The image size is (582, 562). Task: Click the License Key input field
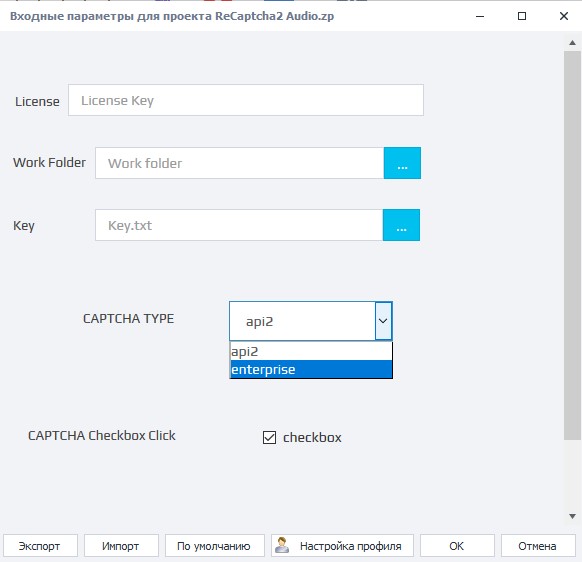click(246, 100)
